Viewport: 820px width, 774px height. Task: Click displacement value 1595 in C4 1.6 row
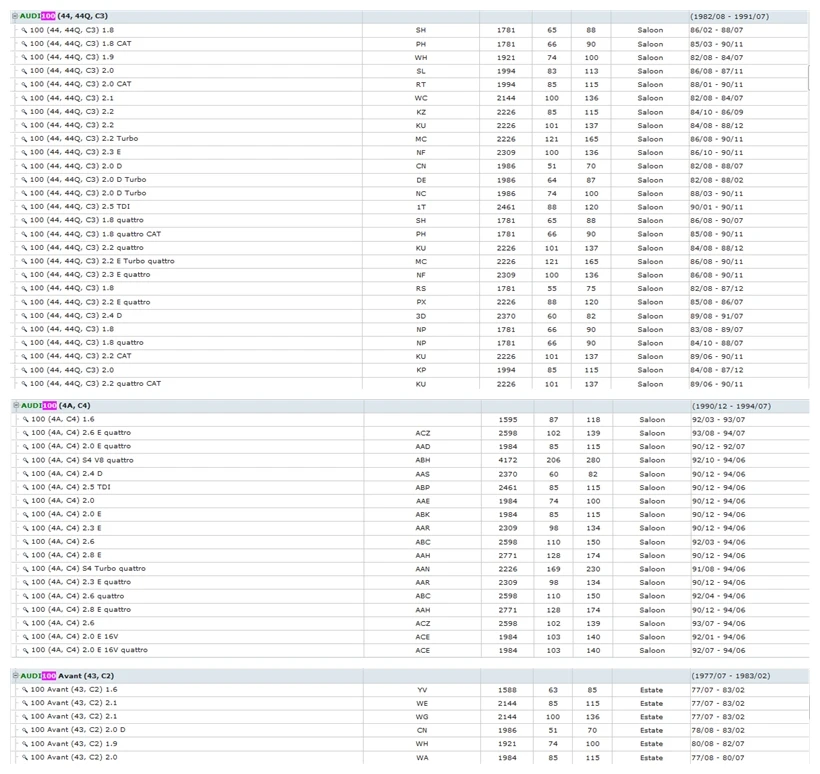pyautogui.click(x=507, y=419)
